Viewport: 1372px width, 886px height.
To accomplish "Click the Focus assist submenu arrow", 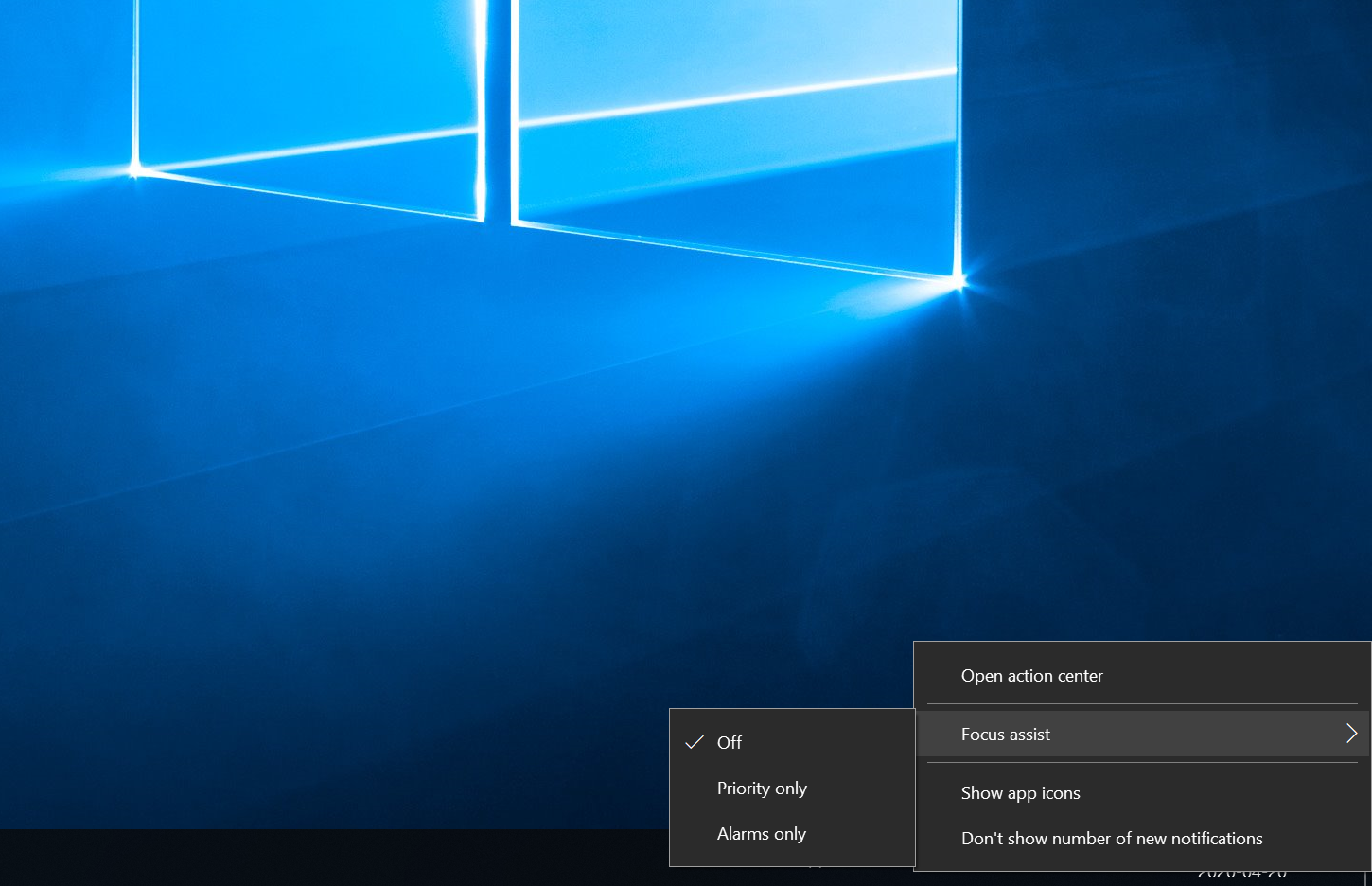I will pos(1351,734).
